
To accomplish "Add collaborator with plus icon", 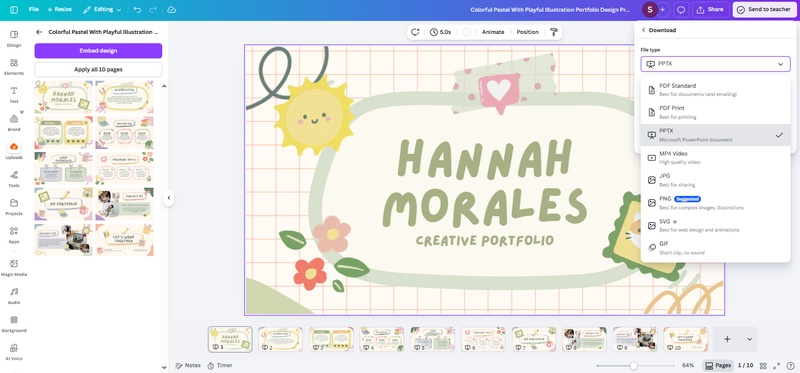I will point(662,10).
